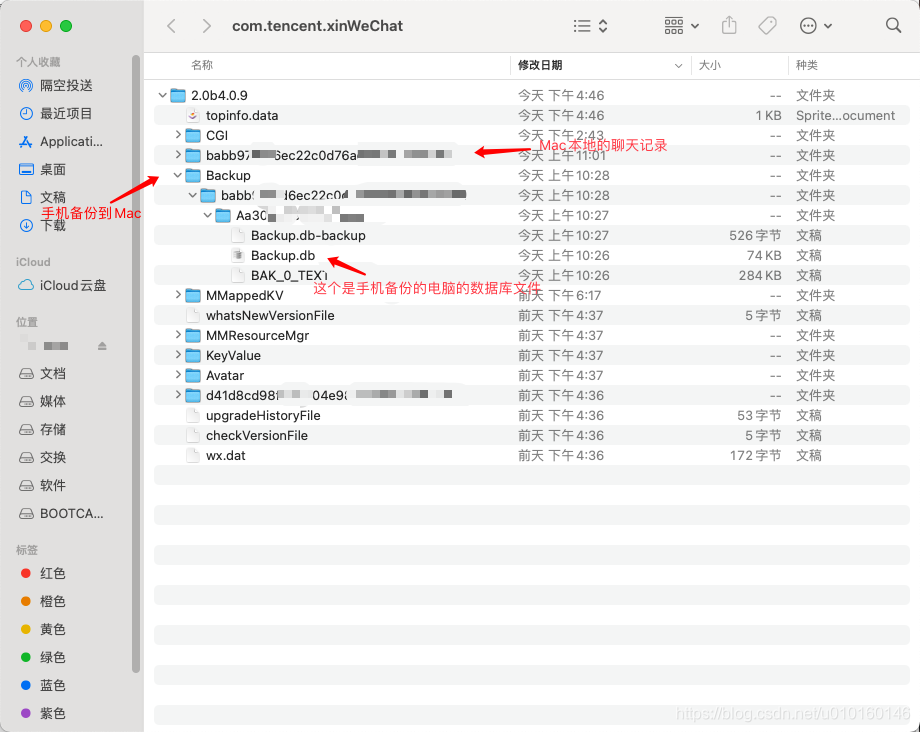Viewport: 920px width, 732px height.
Task: Open iCloud云盘 in the sidebar
Action: tap(62, 286)
